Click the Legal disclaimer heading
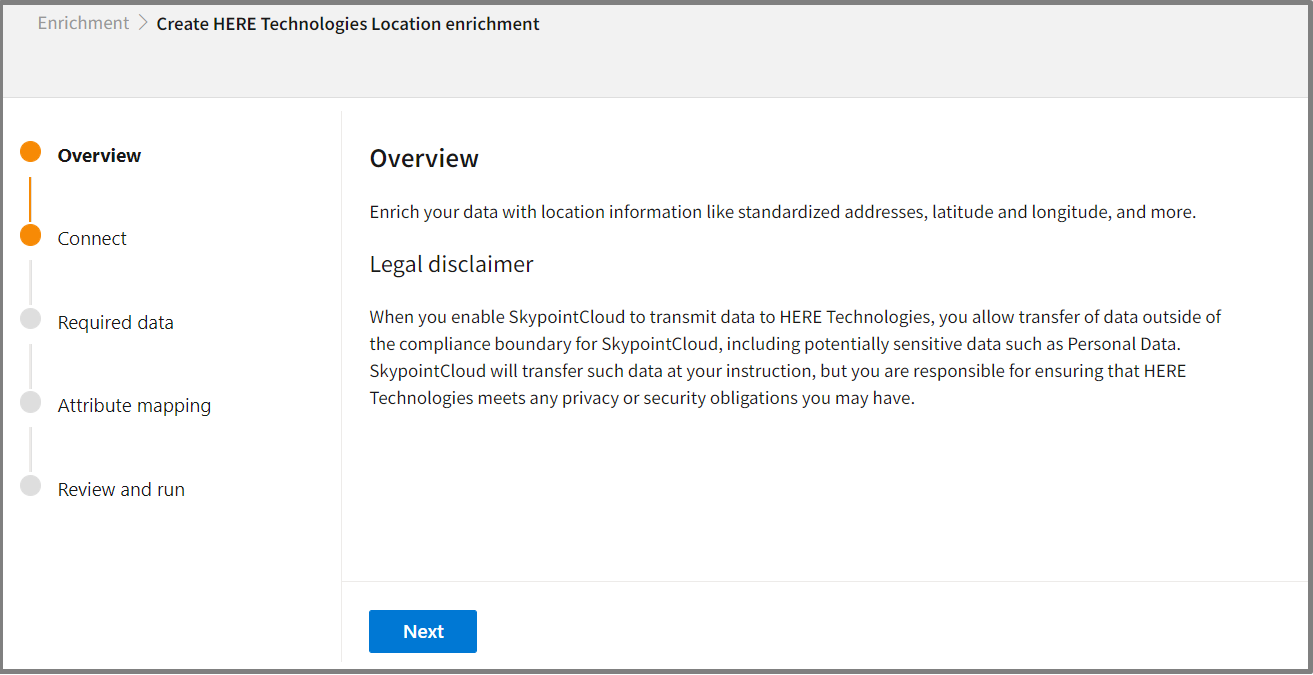 (451, 265)
